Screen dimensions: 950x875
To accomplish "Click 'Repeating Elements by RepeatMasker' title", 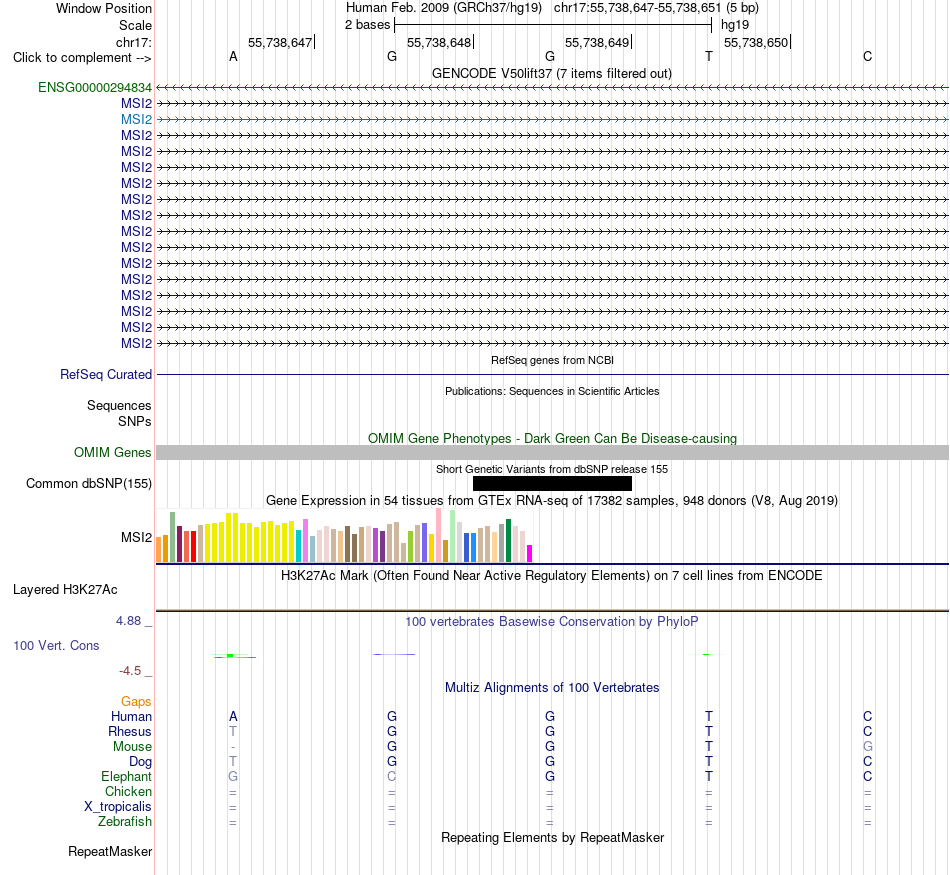I will (x=553, y=837).
